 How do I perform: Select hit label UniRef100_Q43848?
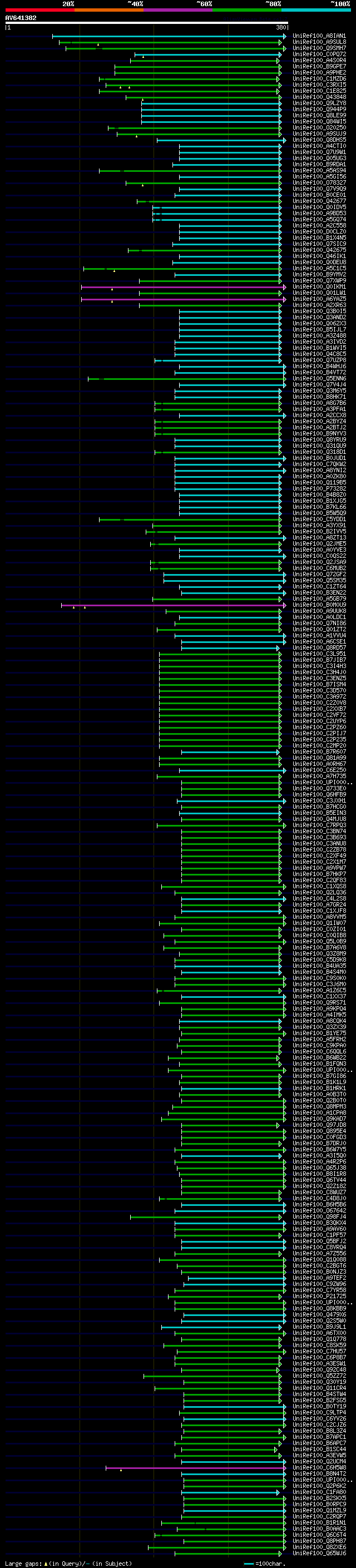pos(319,97)
